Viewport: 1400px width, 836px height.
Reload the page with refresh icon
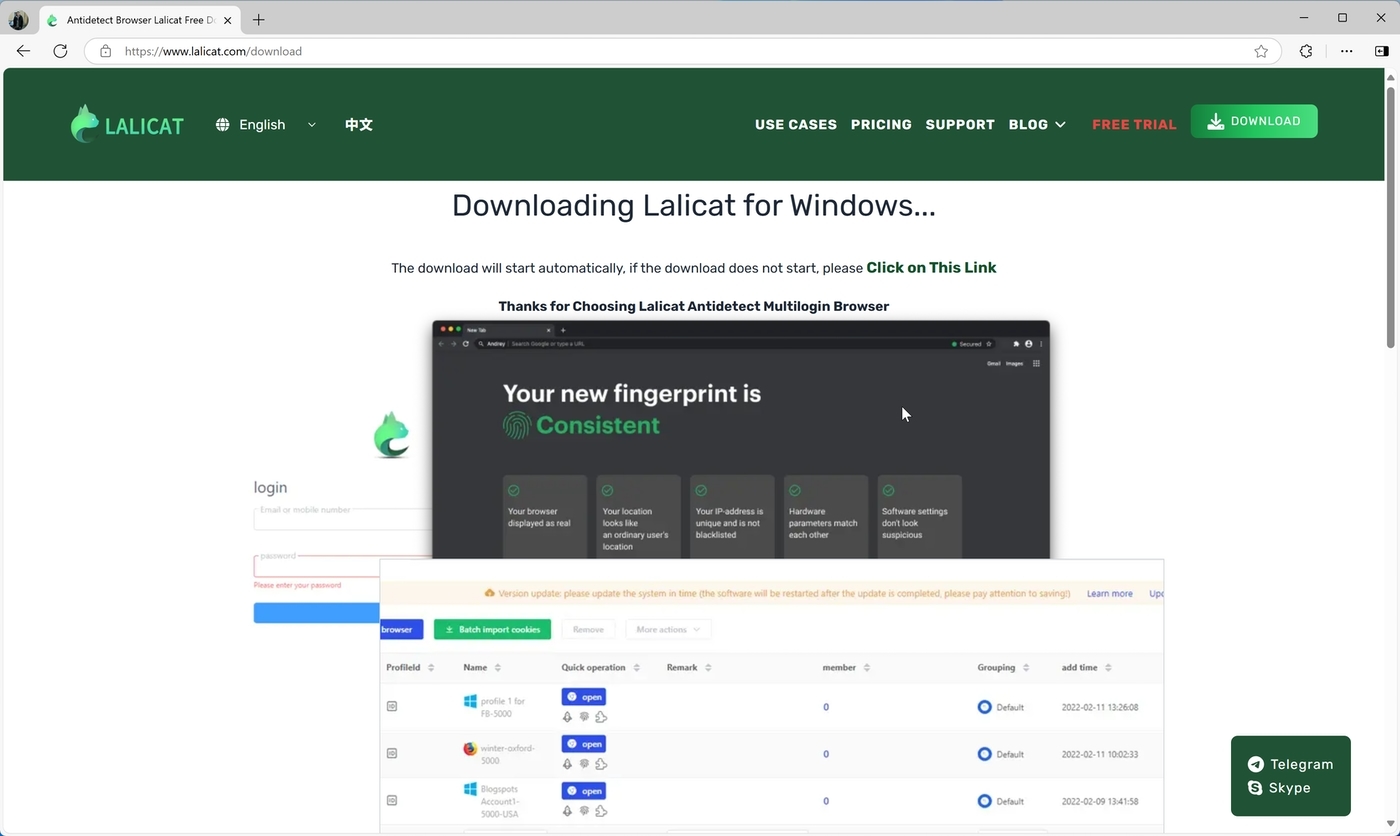60,51
